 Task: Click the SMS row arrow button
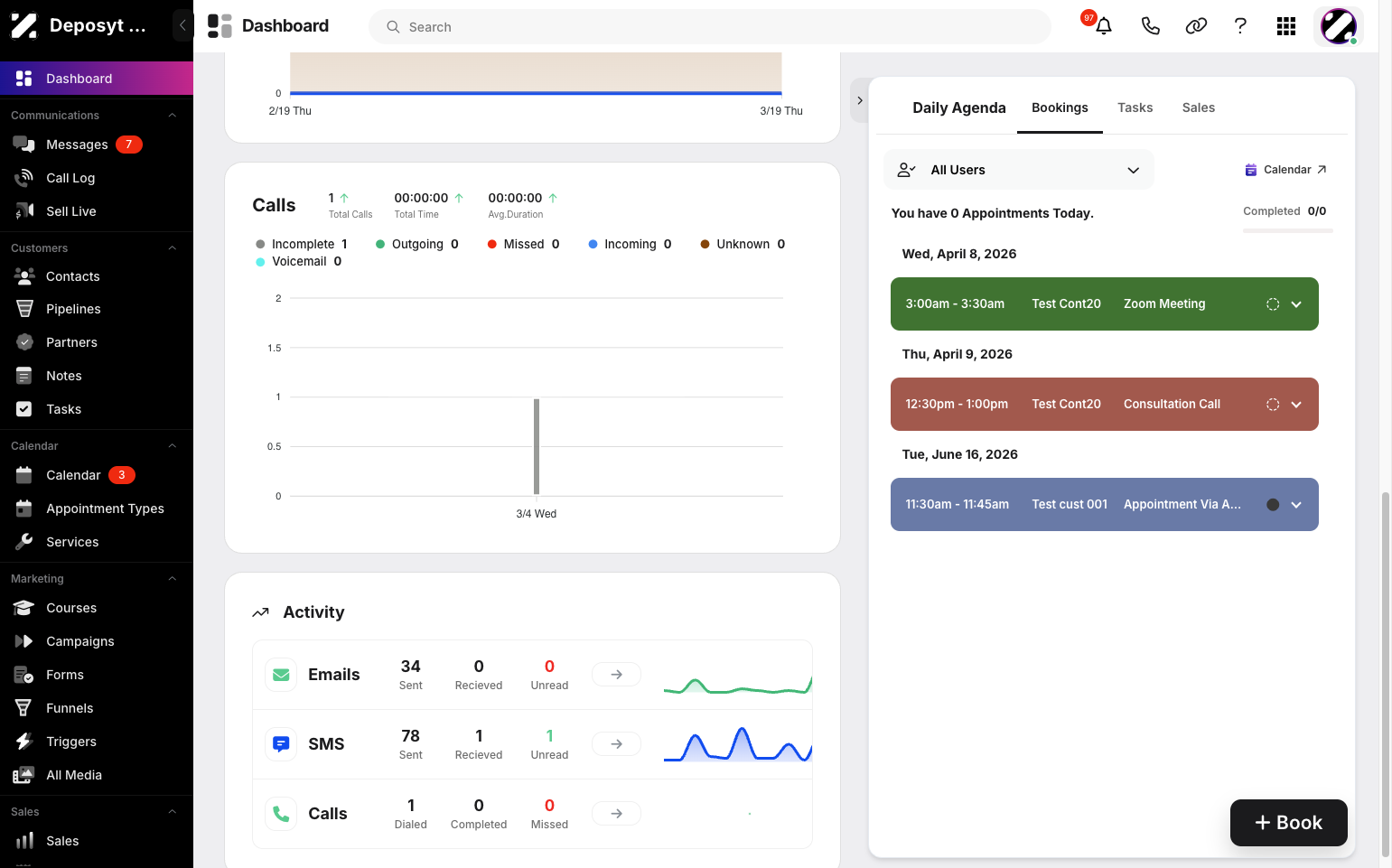(x=616, y=744)
